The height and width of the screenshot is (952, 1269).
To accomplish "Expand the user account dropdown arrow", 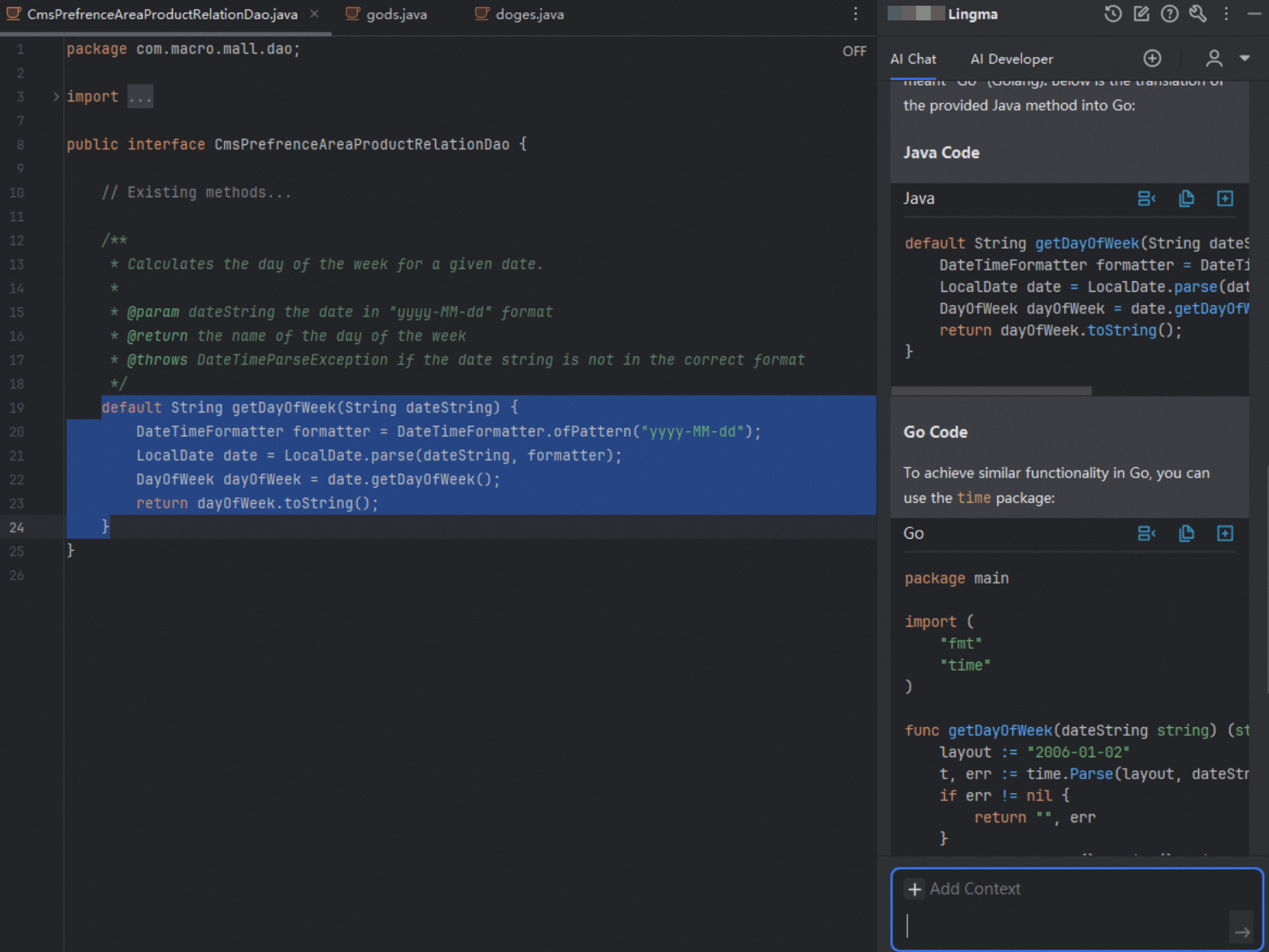I will 1245,58.
